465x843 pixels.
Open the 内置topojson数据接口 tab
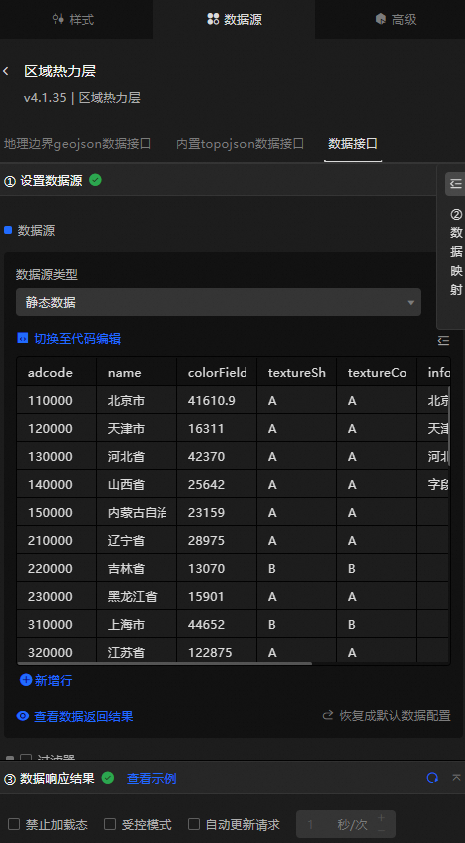240,144
